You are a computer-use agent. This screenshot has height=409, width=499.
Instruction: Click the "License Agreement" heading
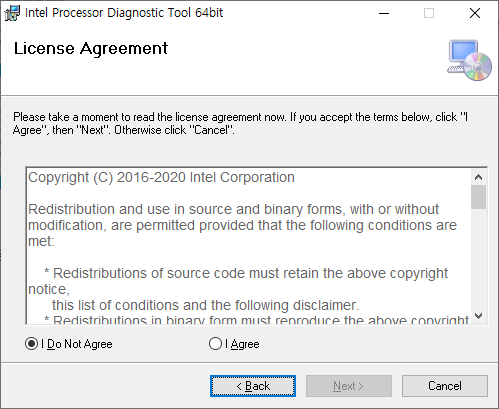91,48
